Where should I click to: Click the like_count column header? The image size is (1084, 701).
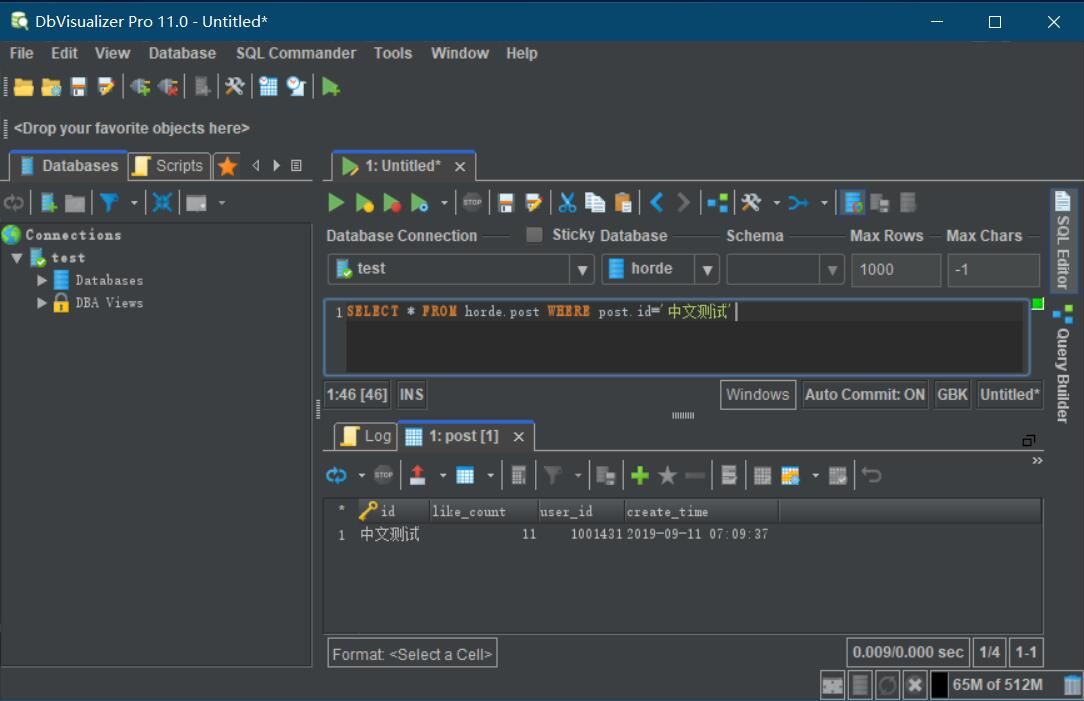pos(483,511)
